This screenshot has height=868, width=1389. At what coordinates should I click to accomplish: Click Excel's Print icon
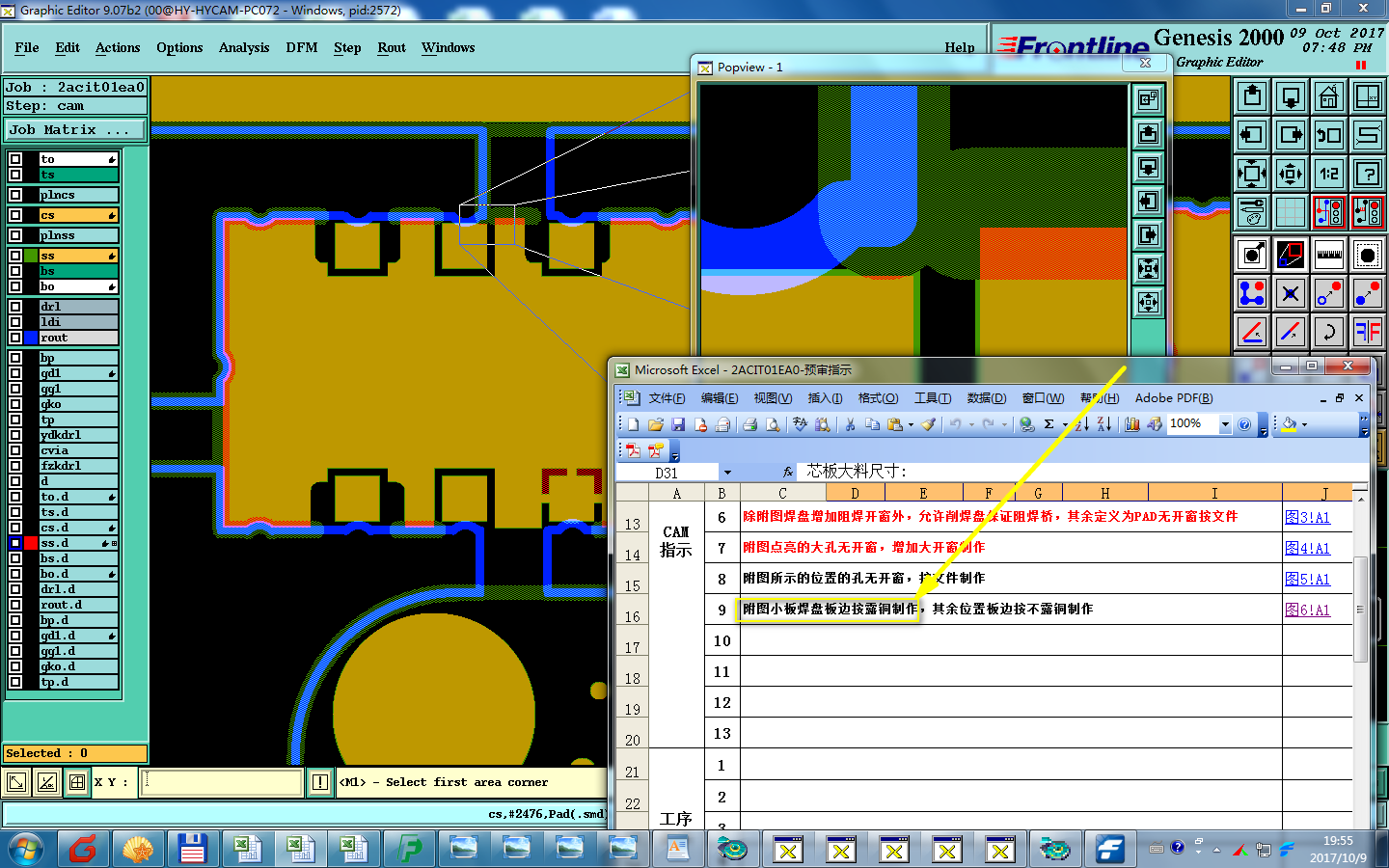[749, 424]
